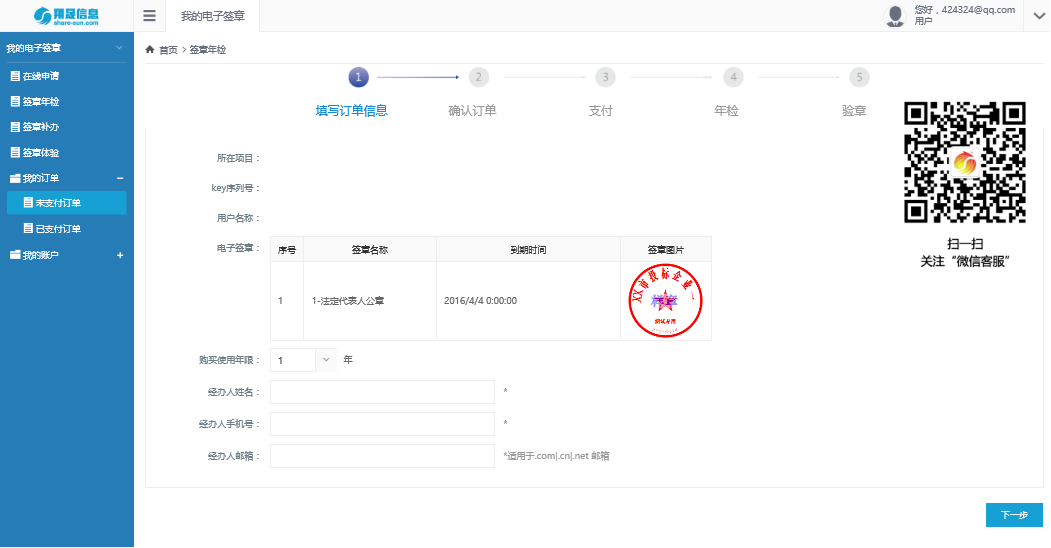Viewport: 1051px width, 548px height.
Task: Click the 签章年检 breadcrumb link
Action: [x=208, y=50]
